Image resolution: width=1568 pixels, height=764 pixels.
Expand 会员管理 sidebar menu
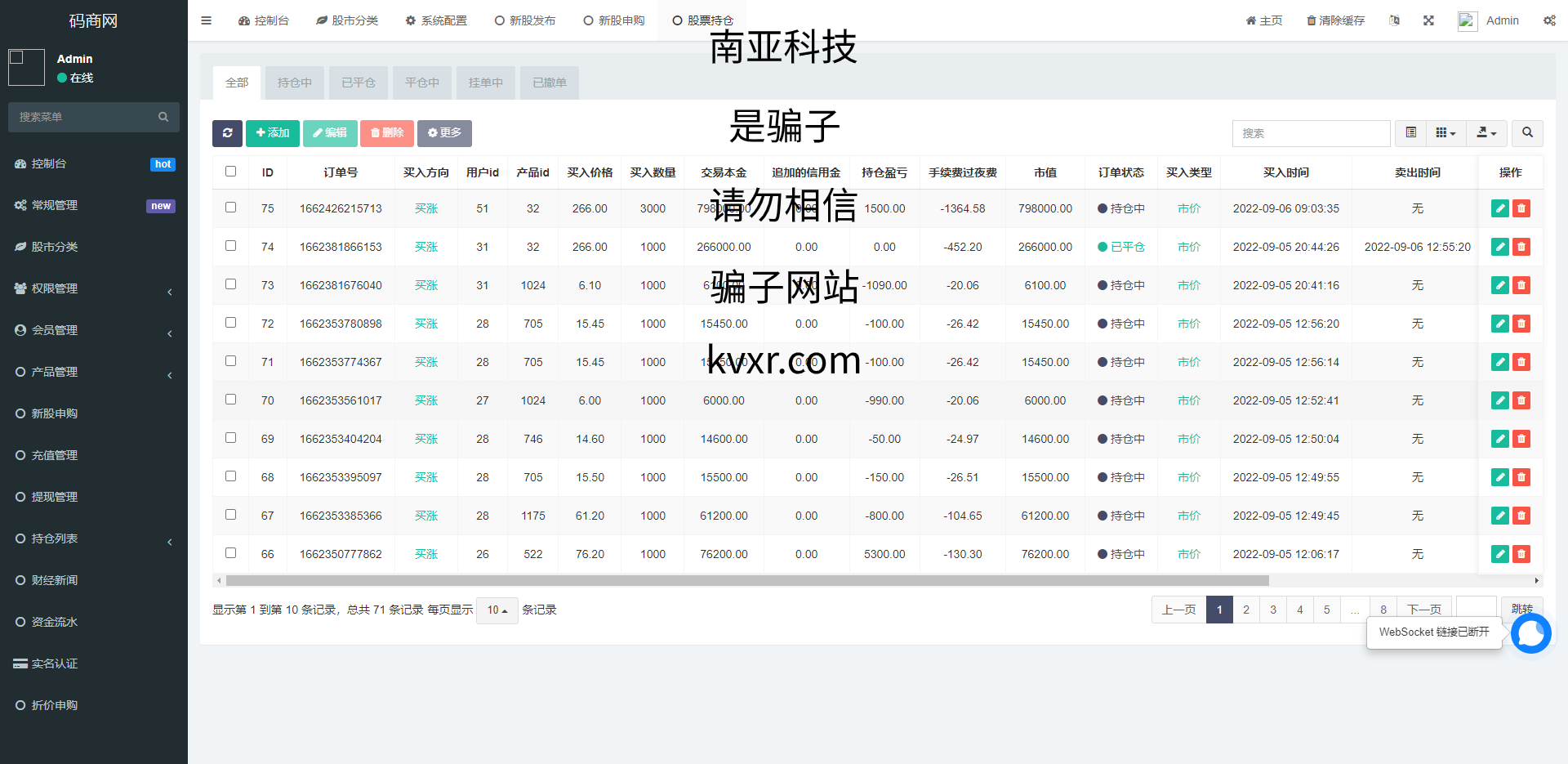click(x=94, y=330)
